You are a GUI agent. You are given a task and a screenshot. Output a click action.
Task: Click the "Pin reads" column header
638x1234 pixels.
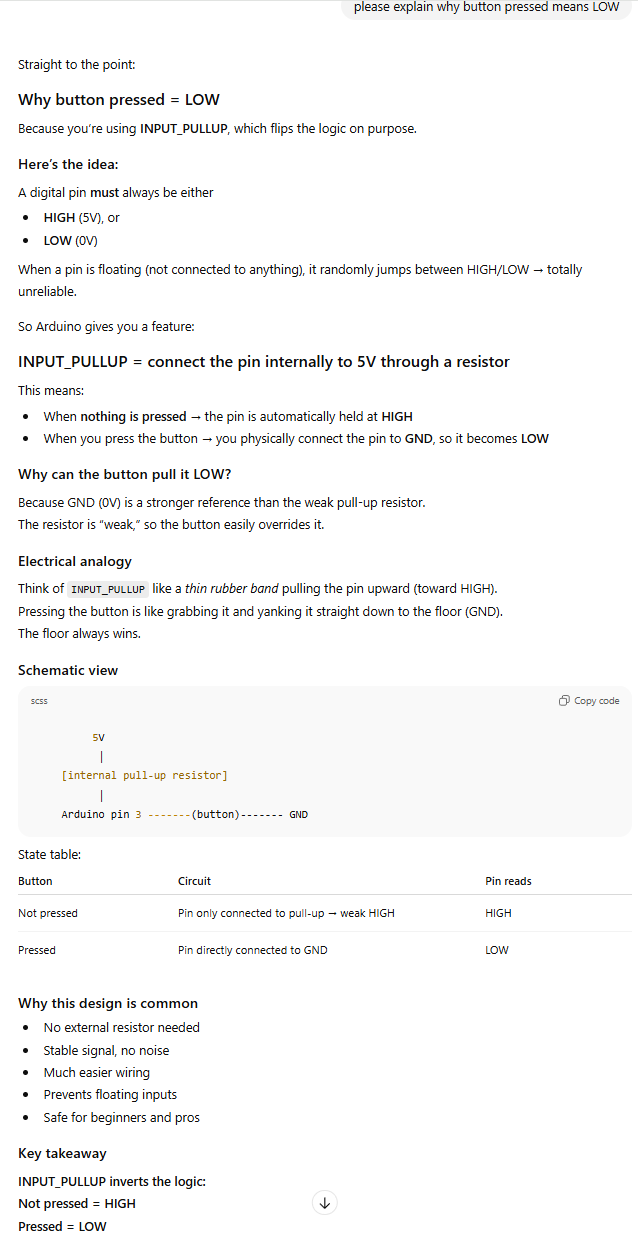pyautogui.click(x=508, y=881)
